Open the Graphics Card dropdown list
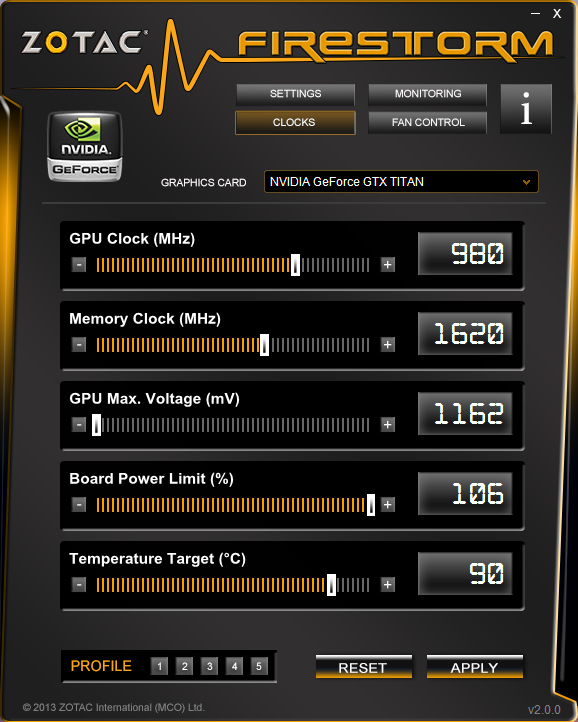Viewport: 578px width, 722px height. [x=401, y=182]
